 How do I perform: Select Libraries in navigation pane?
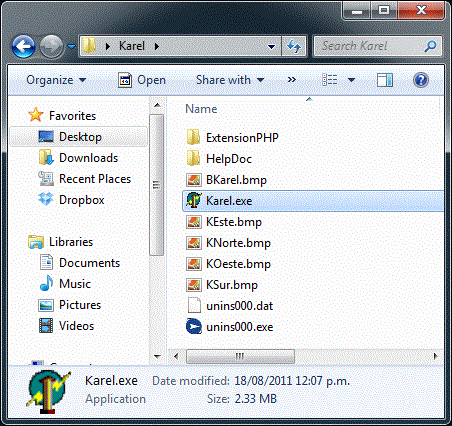coord(71,242)
